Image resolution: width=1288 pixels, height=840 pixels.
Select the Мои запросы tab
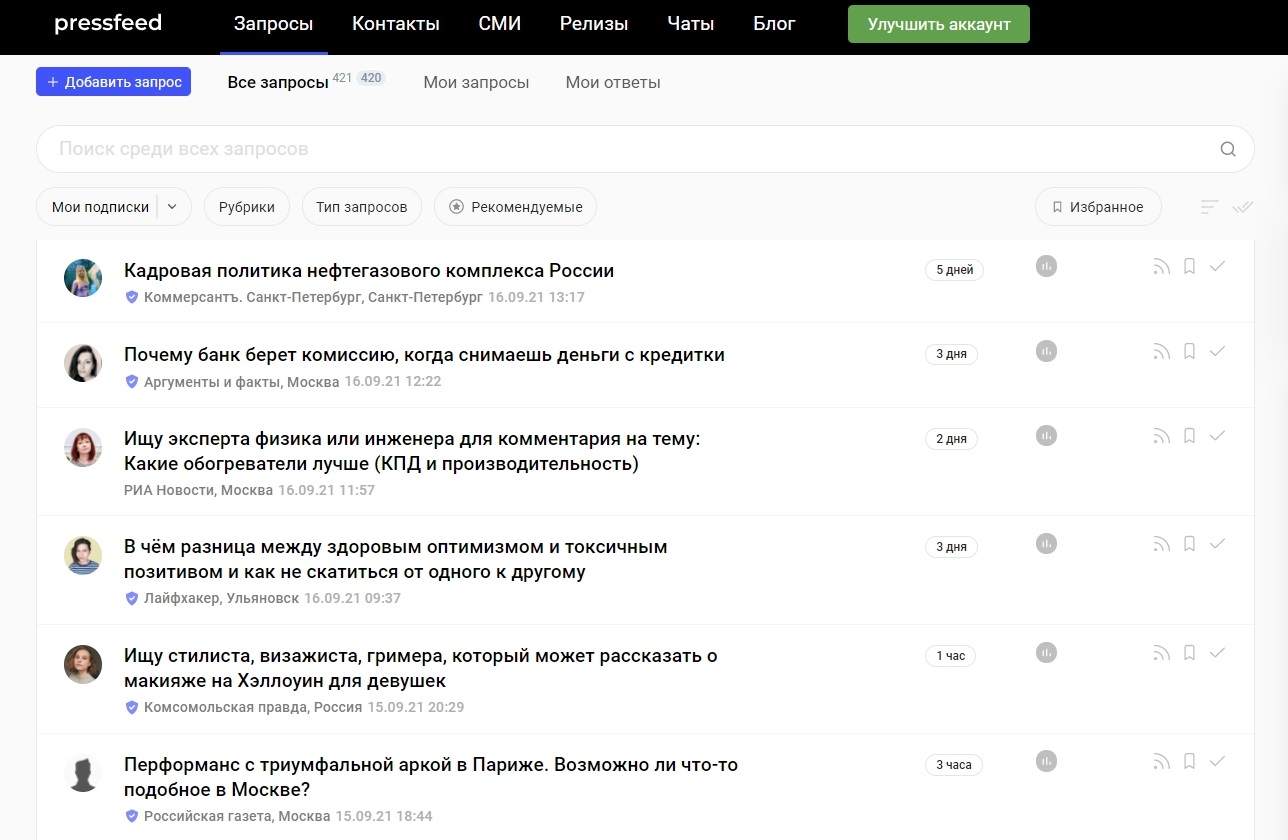(476, 82)
